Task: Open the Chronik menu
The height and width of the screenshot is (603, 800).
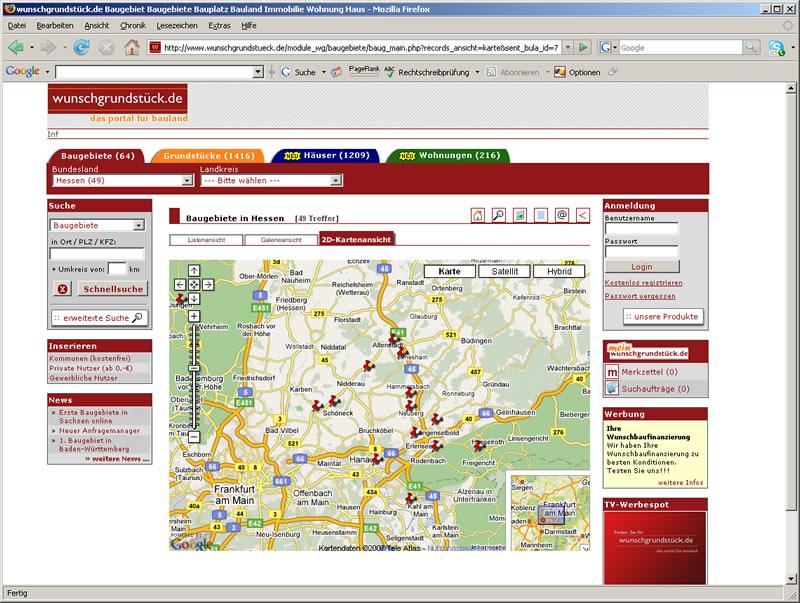Action: coord(133,26)
